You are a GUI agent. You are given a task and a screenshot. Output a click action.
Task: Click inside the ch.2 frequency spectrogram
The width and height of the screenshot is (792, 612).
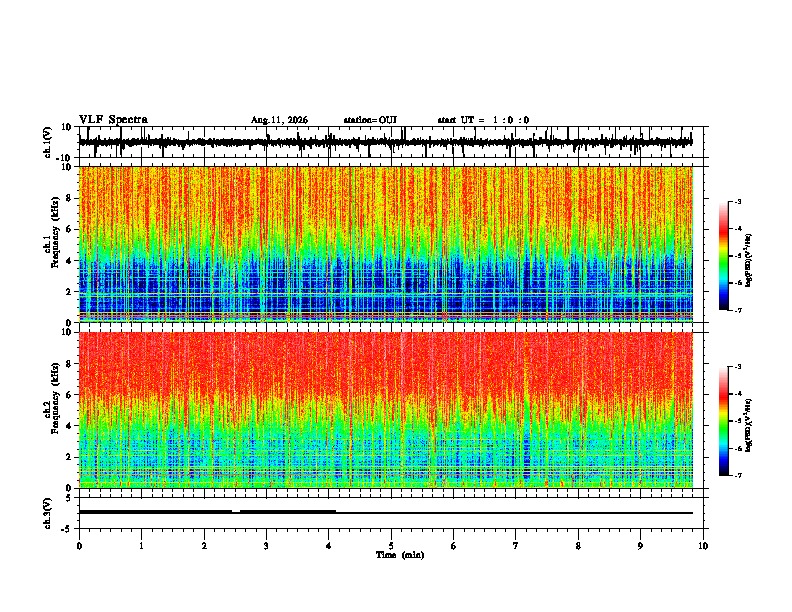pos(386,410)
